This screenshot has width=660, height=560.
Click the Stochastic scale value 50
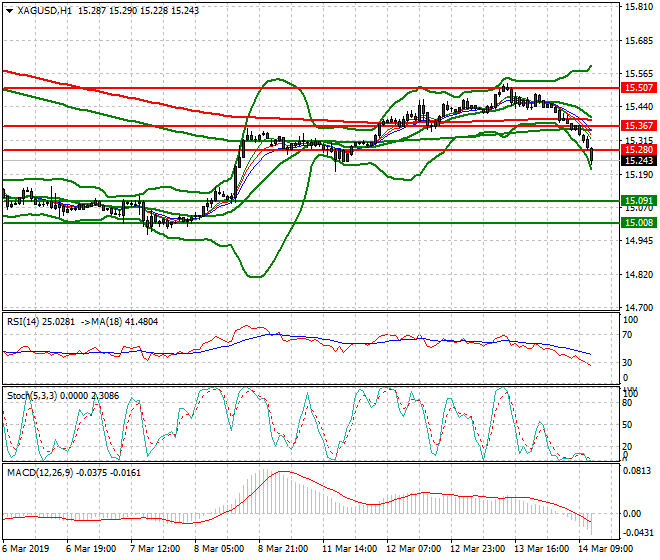(x=628, y=424)
